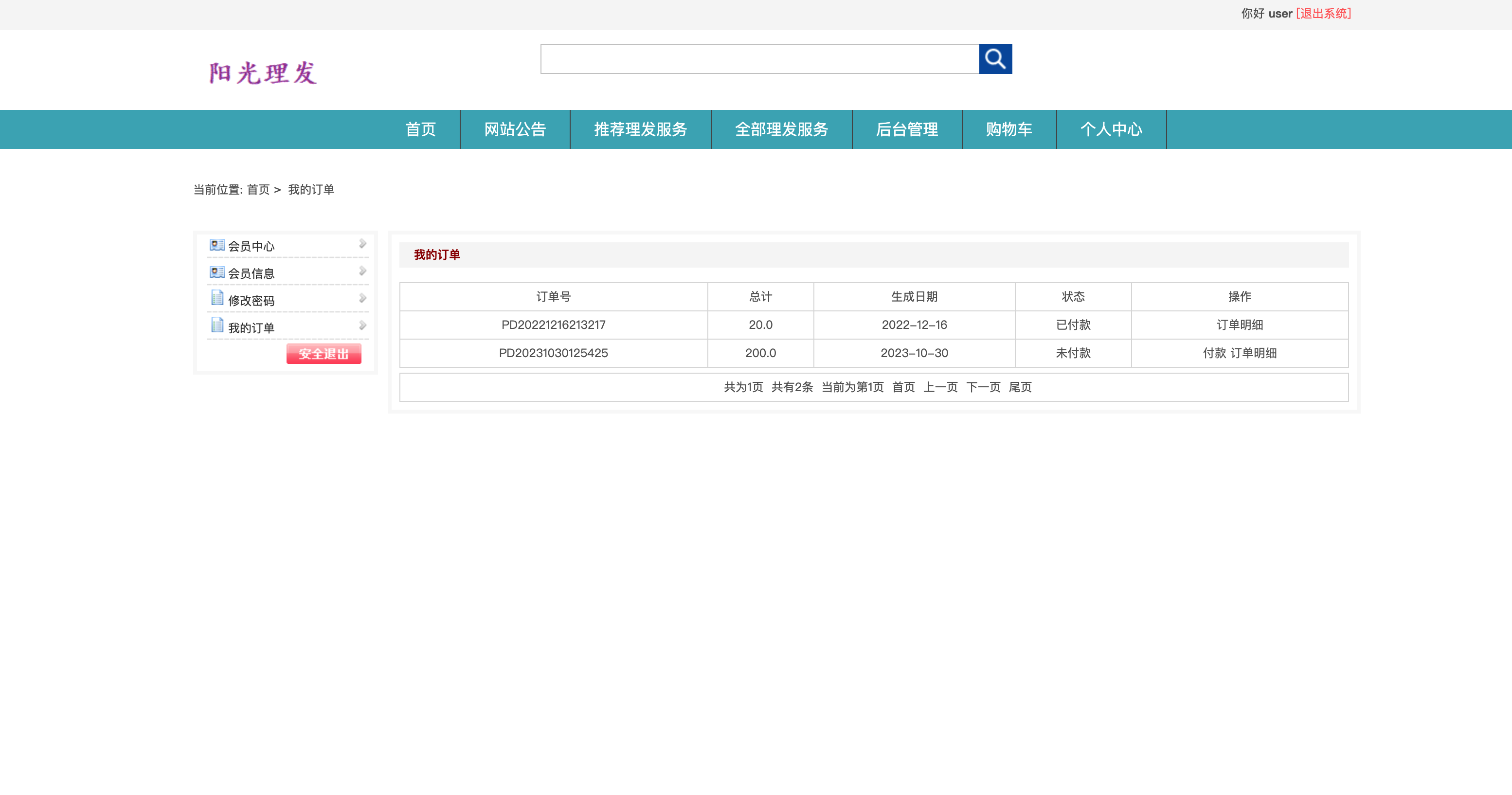Click the 安全退出 button
Screen dimensions: 1512x795
pos(324,354)
